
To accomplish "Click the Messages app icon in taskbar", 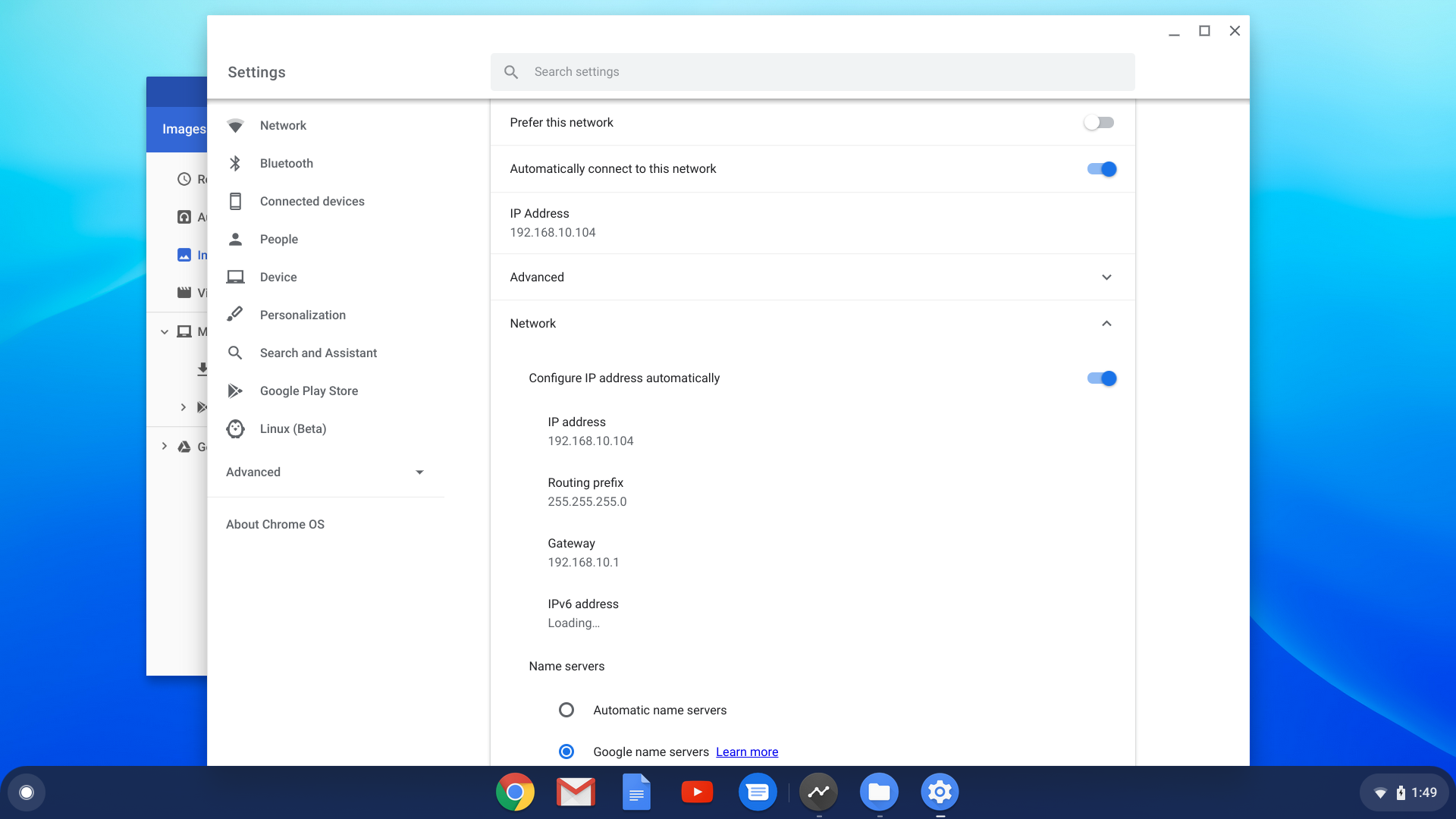I will [x=757, y=792].
